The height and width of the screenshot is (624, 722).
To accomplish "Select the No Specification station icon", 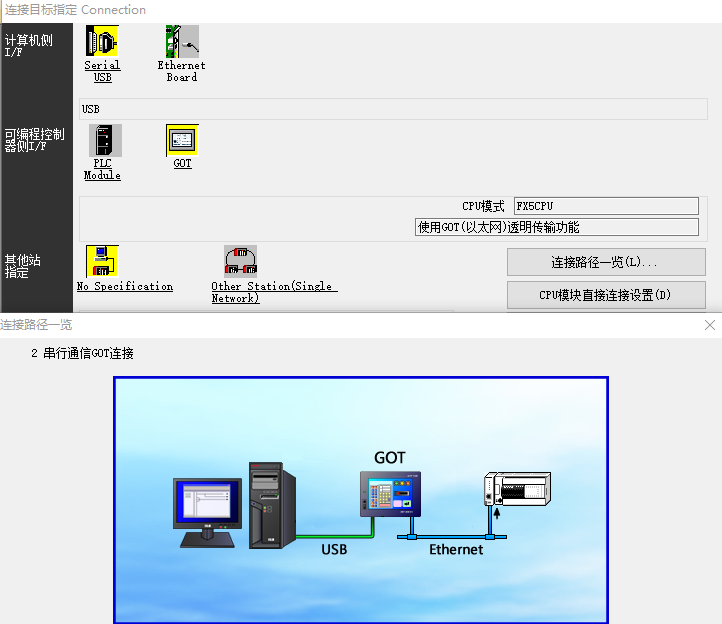I will click(102, 262).
